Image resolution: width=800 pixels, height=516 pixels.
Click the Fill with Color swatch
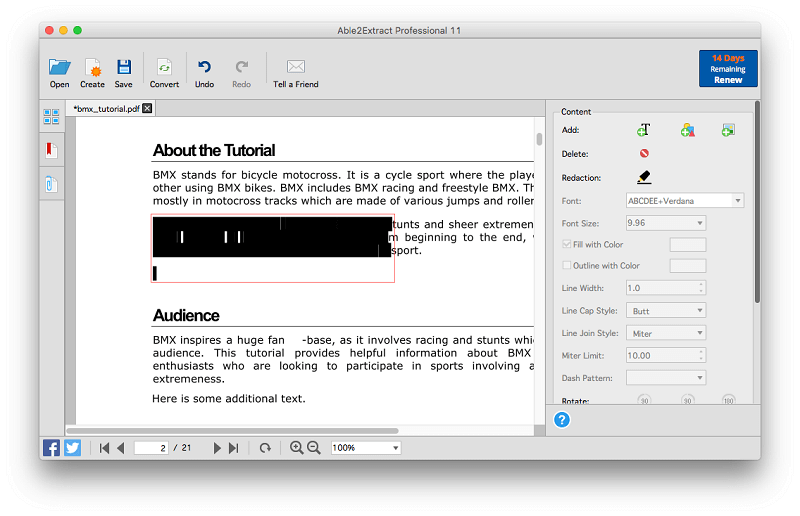coord(688,245)
